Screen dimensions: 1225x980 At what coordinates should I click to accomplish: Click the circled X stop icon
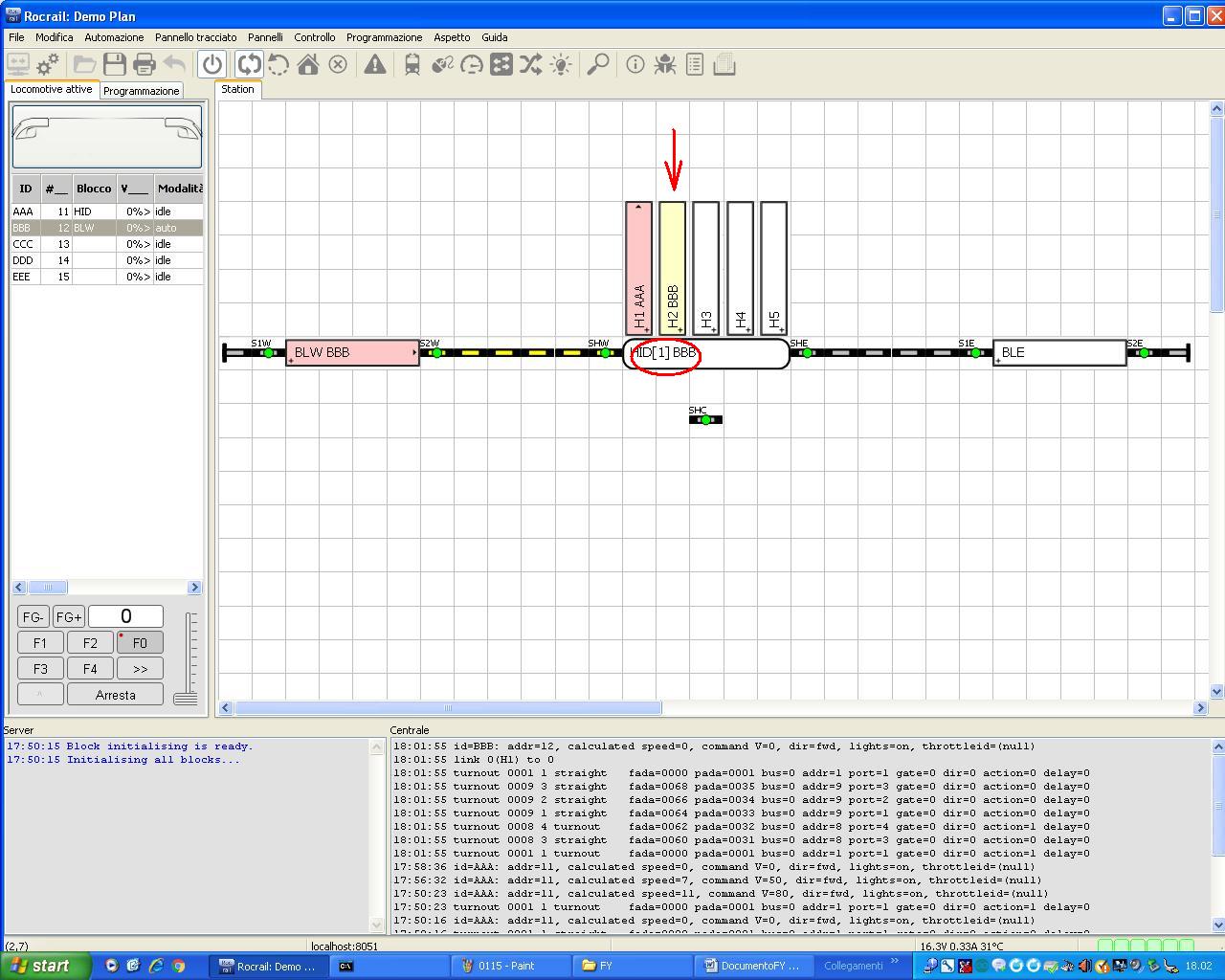[338, 65]
